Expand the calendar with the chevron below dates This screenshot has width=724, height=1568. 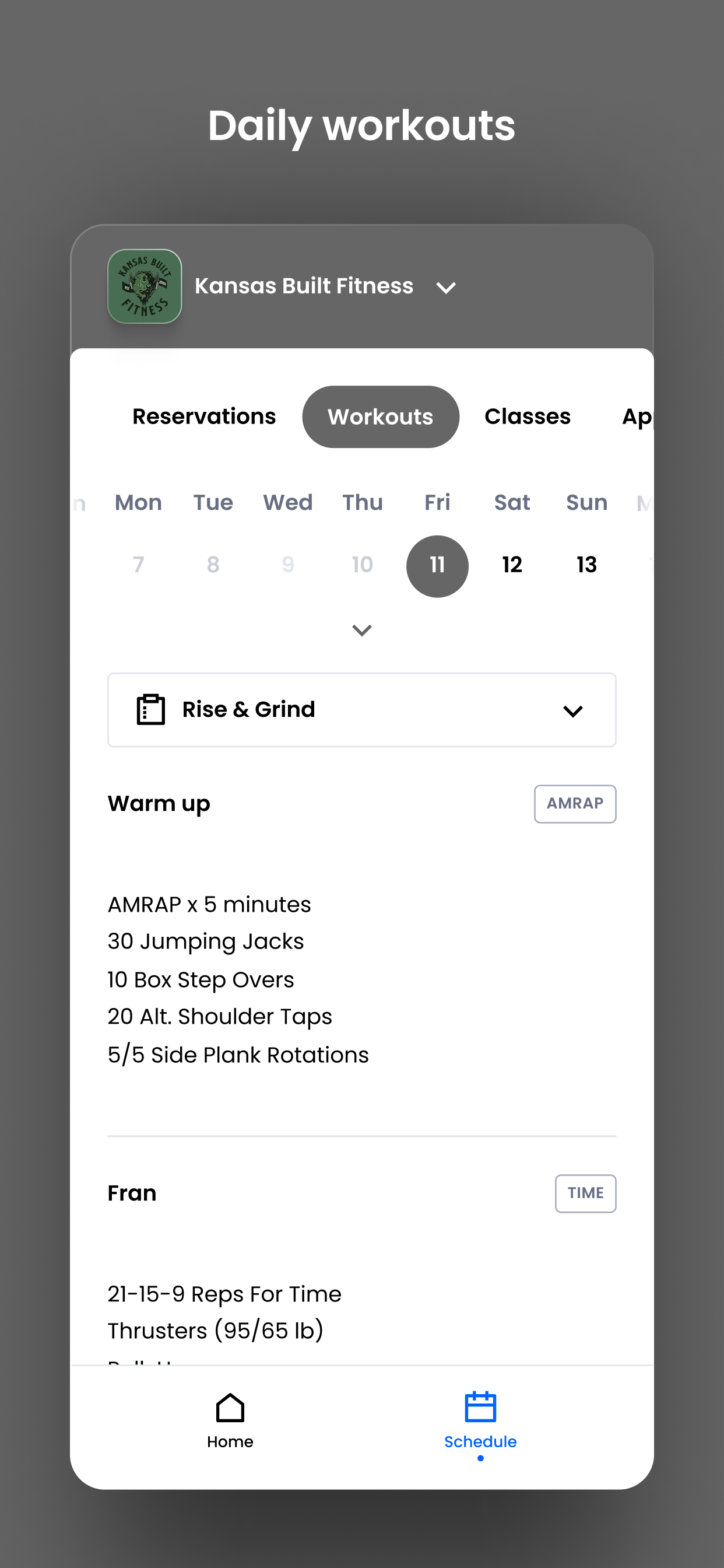click(x=362, y=630)
